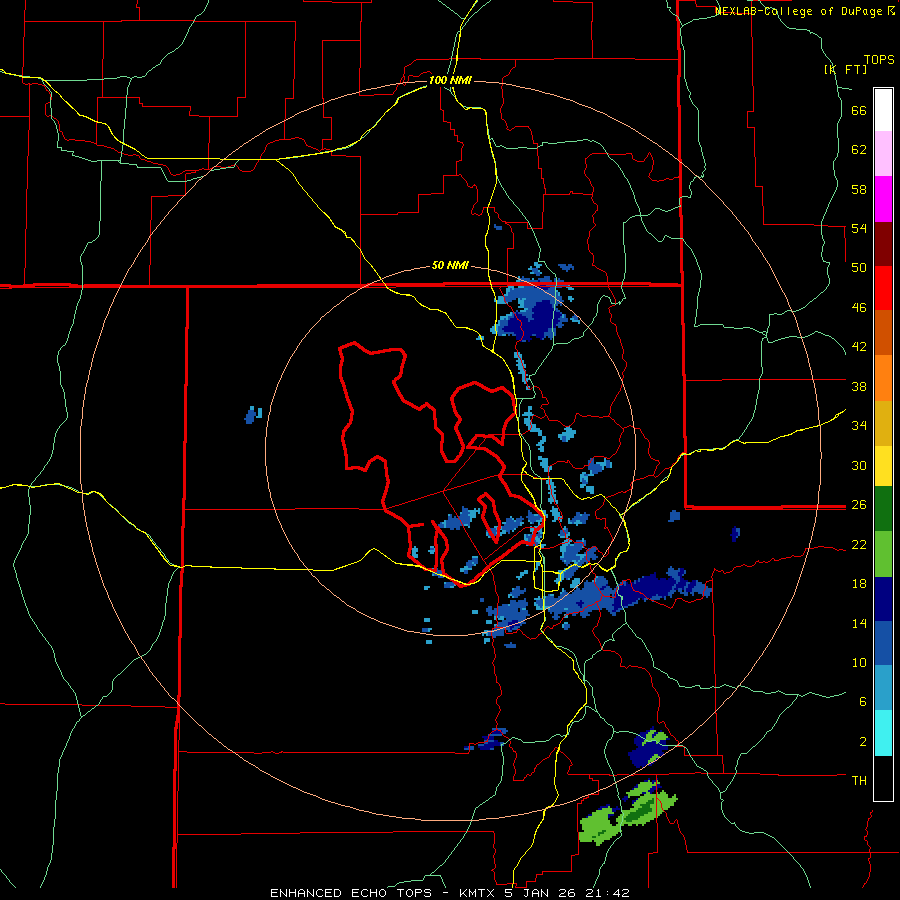Click the 38 legend value
This screenshot has height=900, width=900.
[x=859, y=386]
